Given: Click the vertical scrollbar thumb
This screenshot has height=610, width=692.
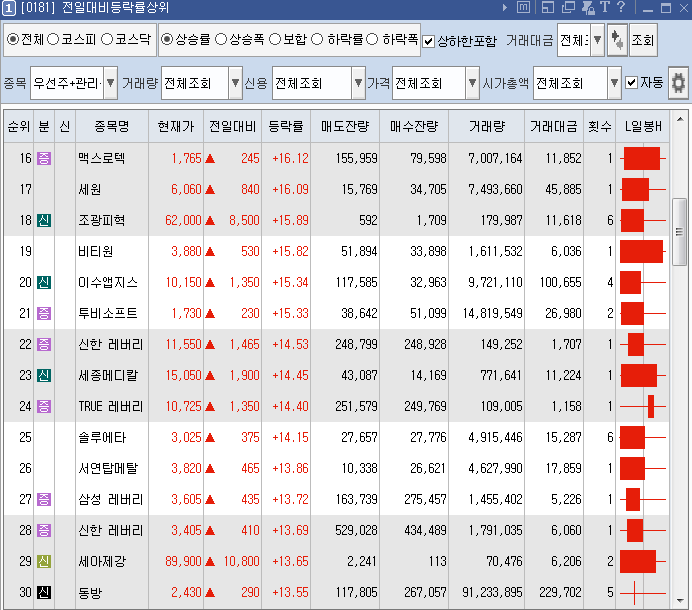Looking at the screenshot, I should [679, 232].
